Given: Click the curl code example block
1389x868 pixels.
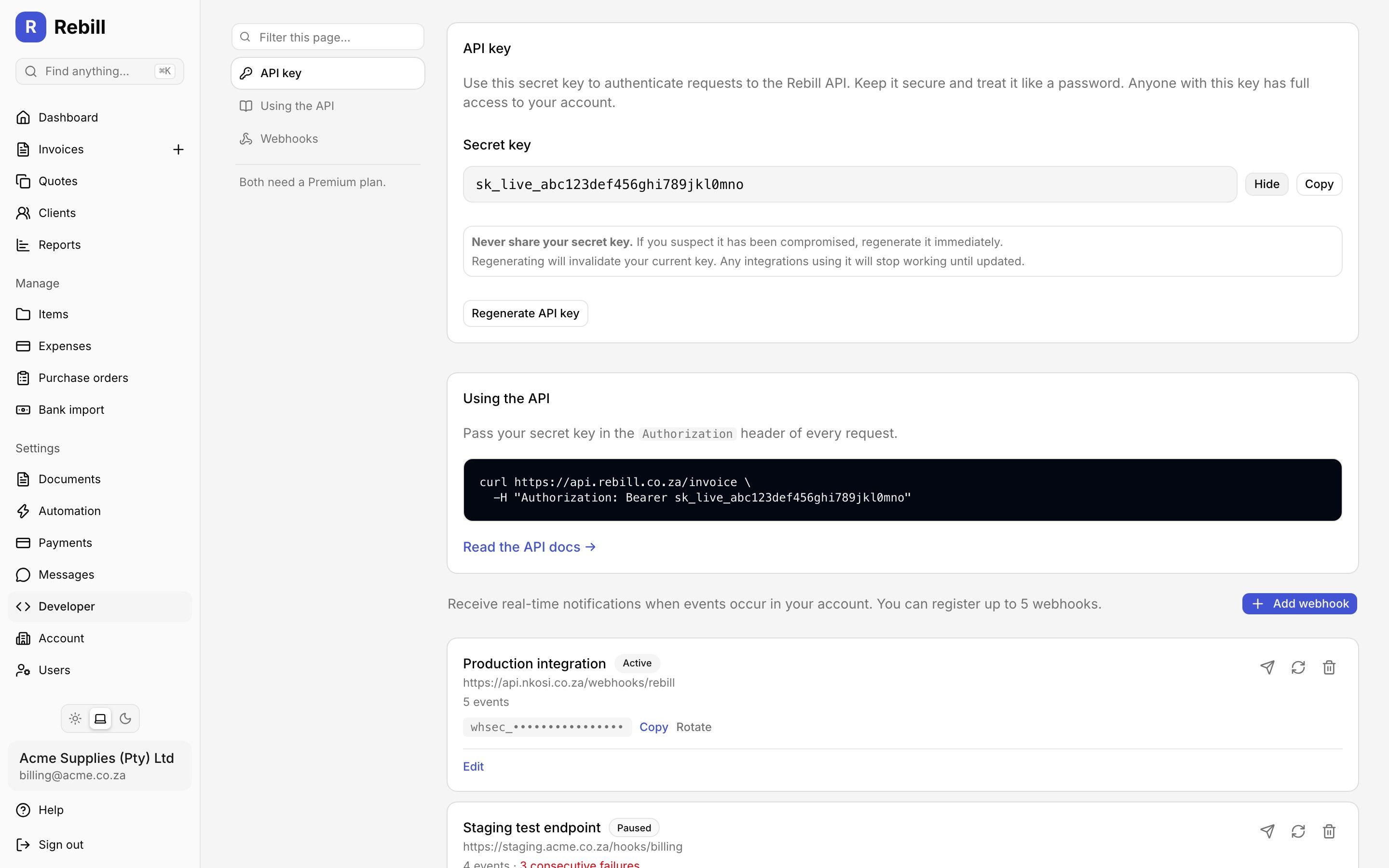Looking at the screenshot, I should tap(902, 489).
